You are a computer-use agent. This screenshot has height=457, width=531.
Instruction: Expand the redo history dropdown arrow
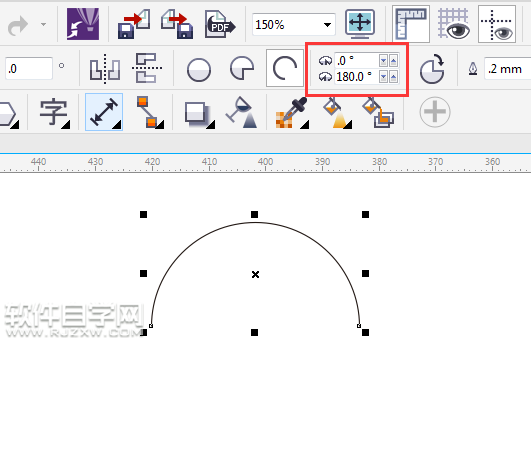click(43, 24)
